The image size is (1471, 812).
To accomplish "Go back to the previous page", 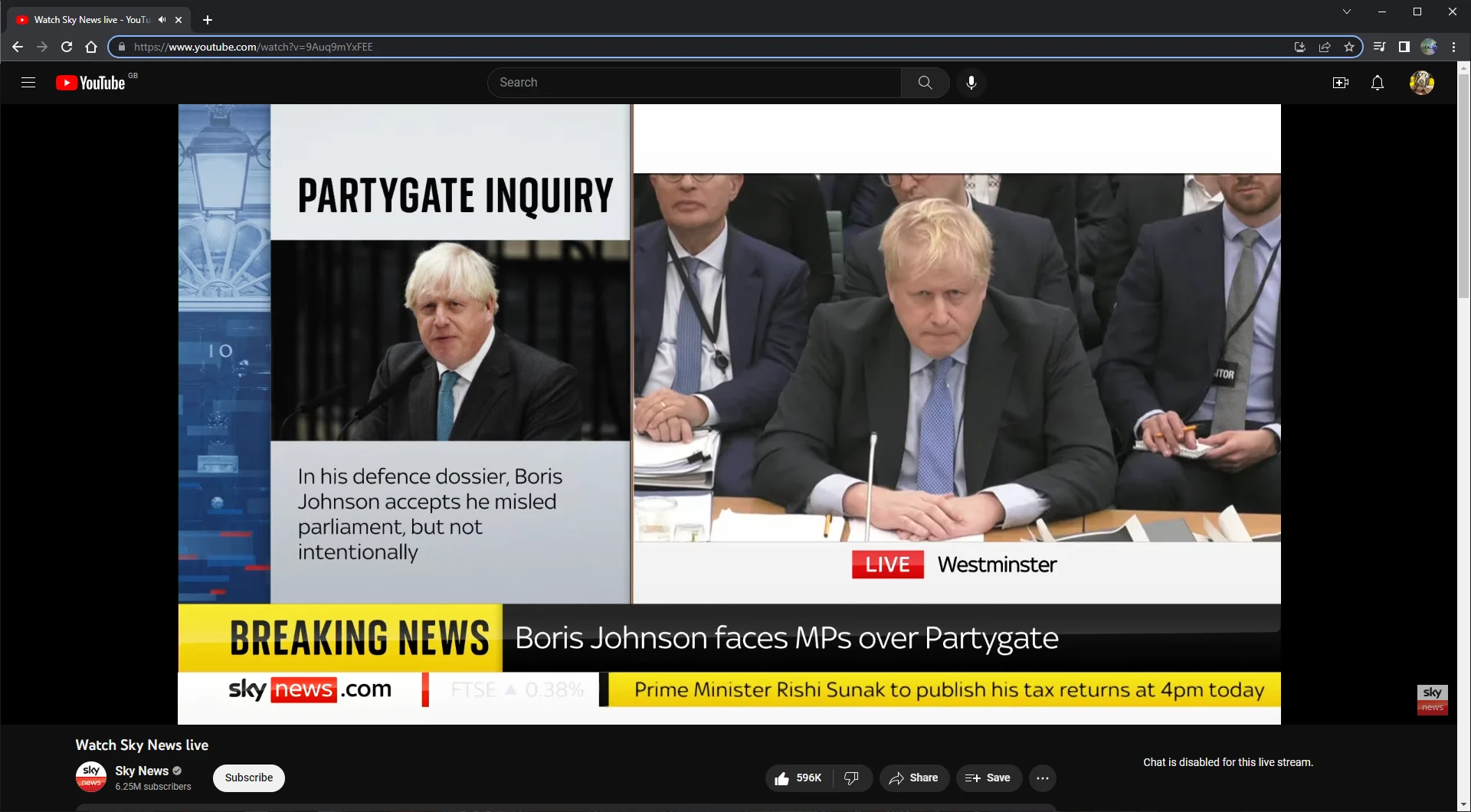I will [x=18, y=47].
